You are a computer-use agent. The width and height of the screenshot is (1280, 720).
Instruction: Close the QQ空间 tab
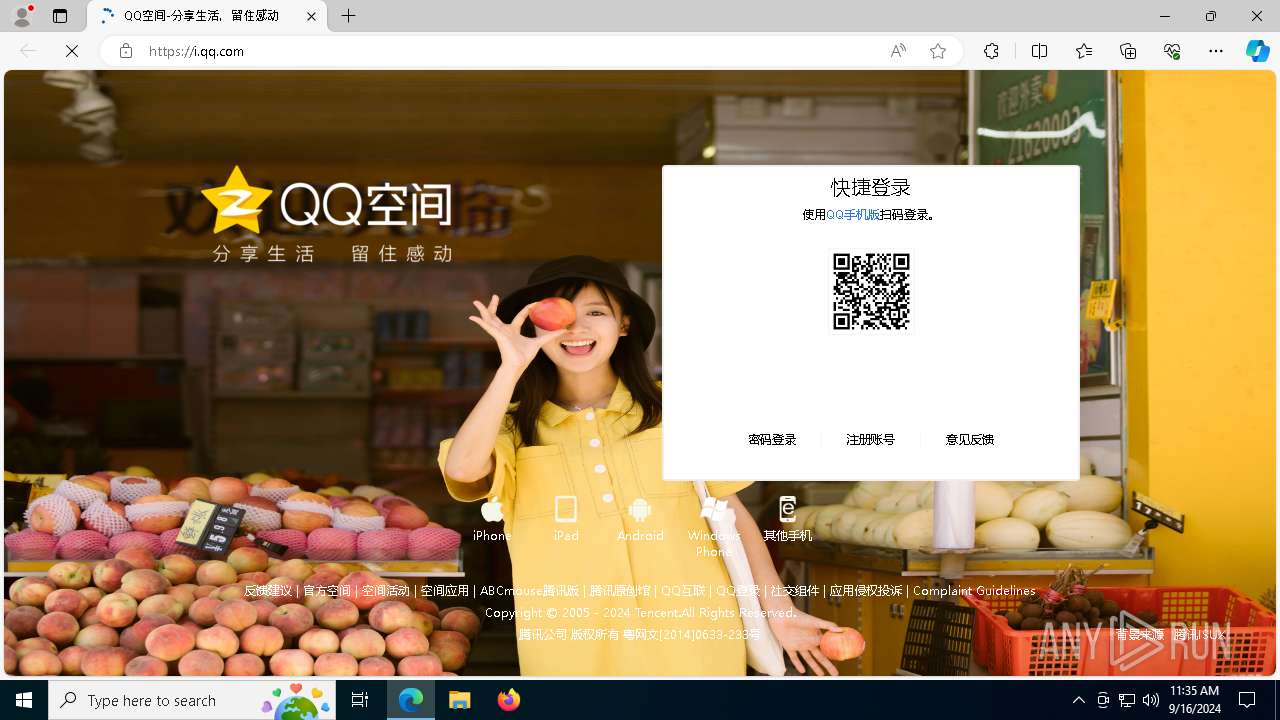[311, 16]
